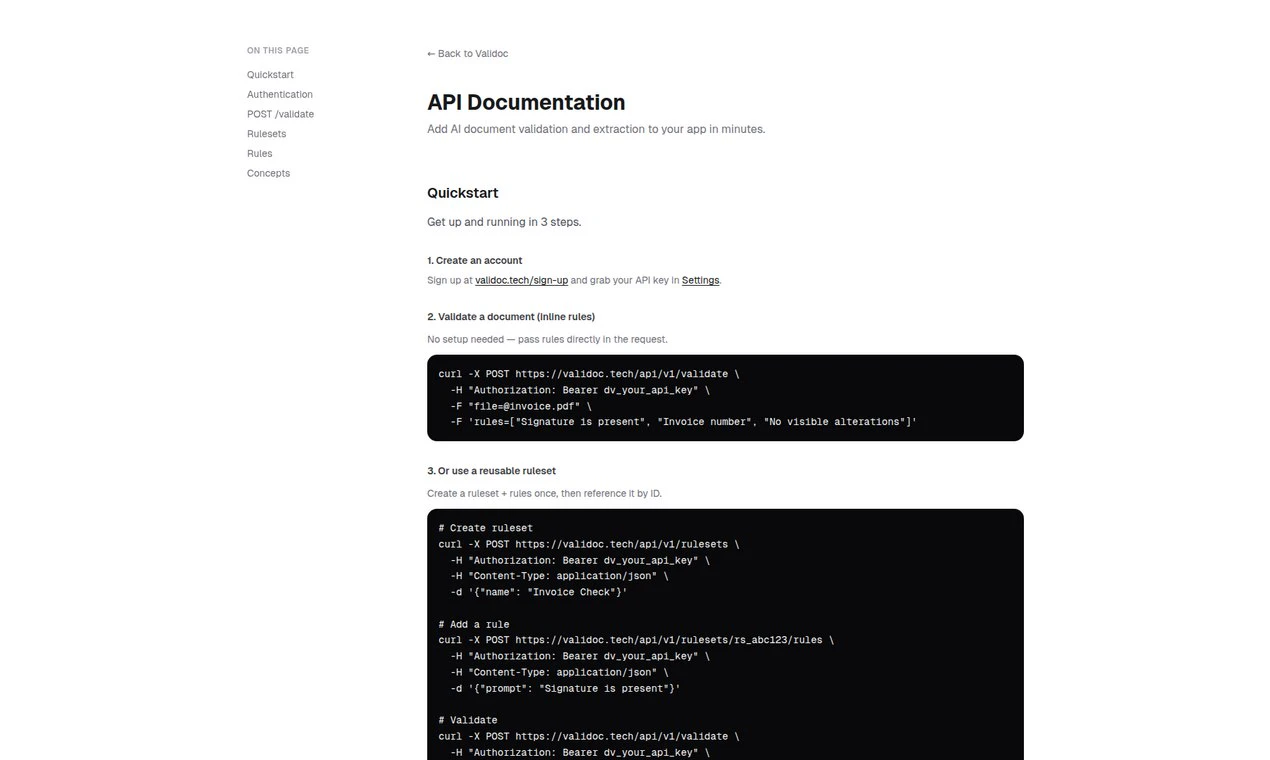The image size is (1270, 760).
Task: Open Settings via the inline link
Action: (700, 280)
